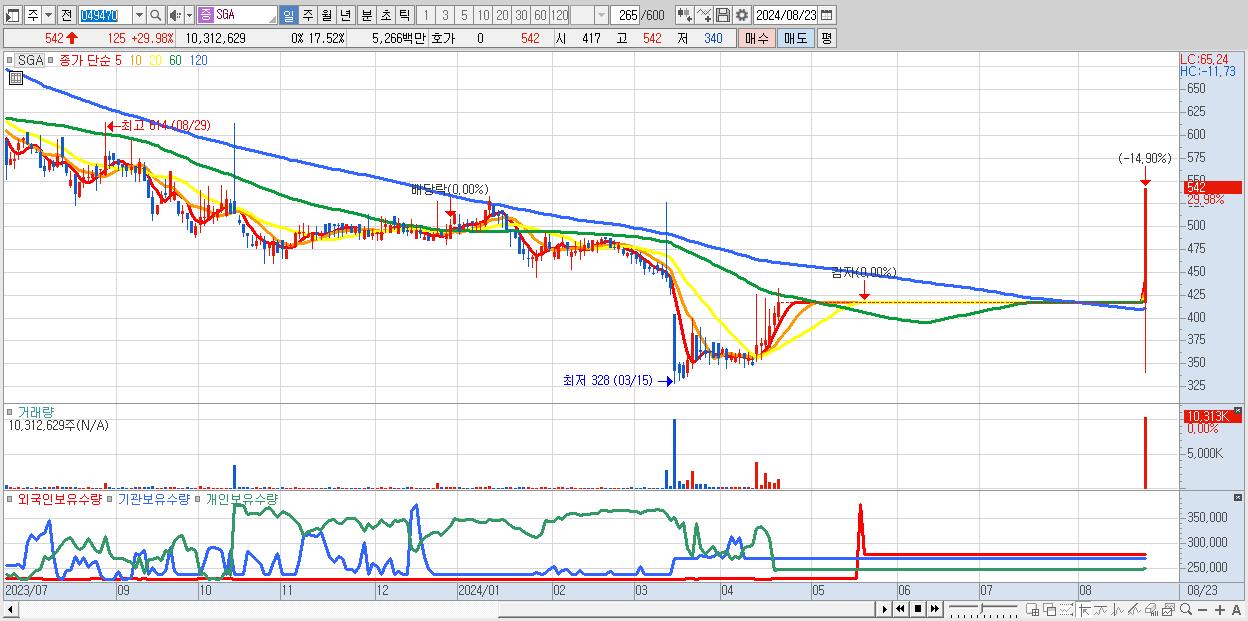
Task: Click the speaker sound icon in toolbar
Action: pos(175,15)
